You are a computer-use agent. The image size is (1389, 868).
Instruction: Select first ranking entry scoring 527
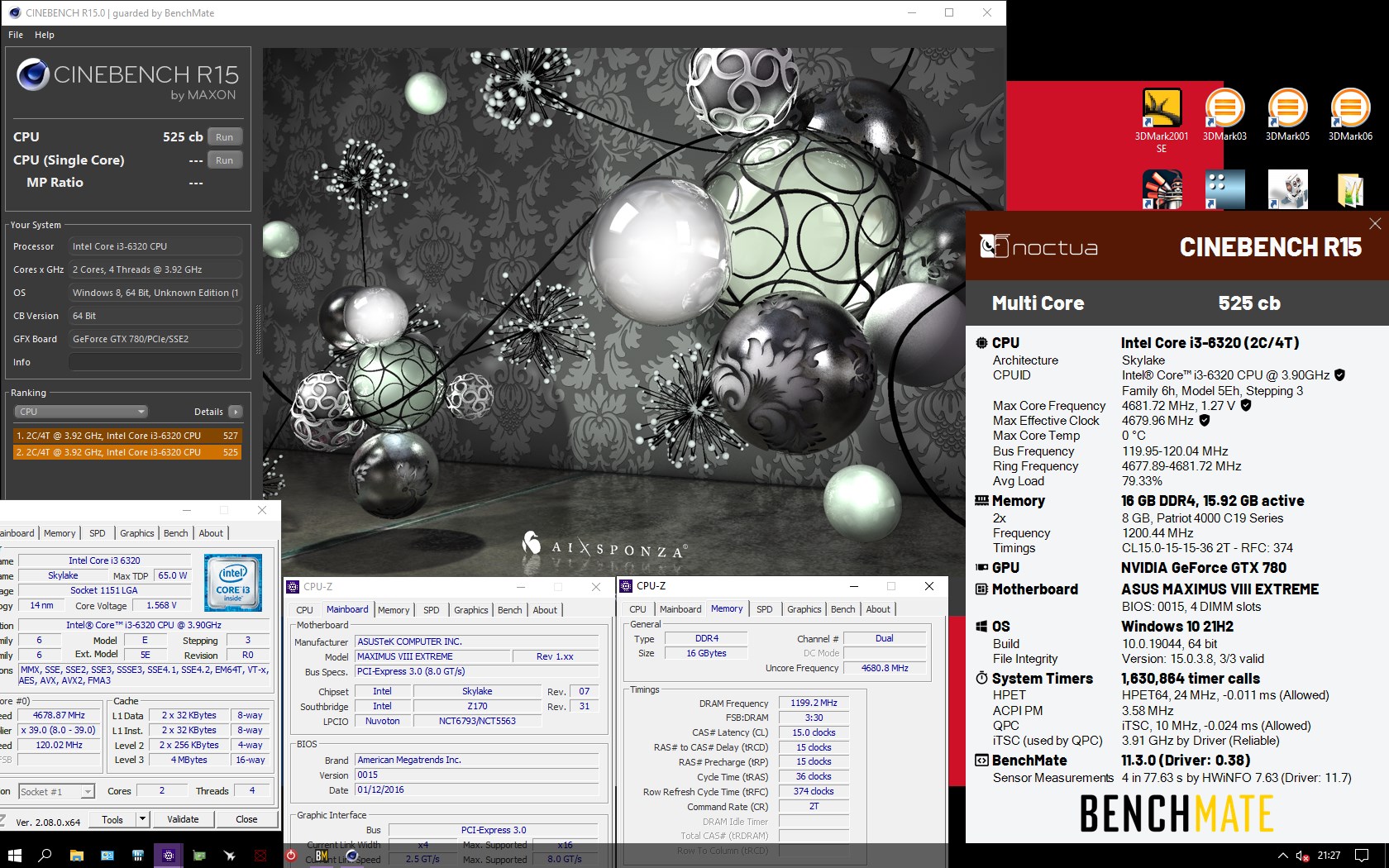coord(127,435)
